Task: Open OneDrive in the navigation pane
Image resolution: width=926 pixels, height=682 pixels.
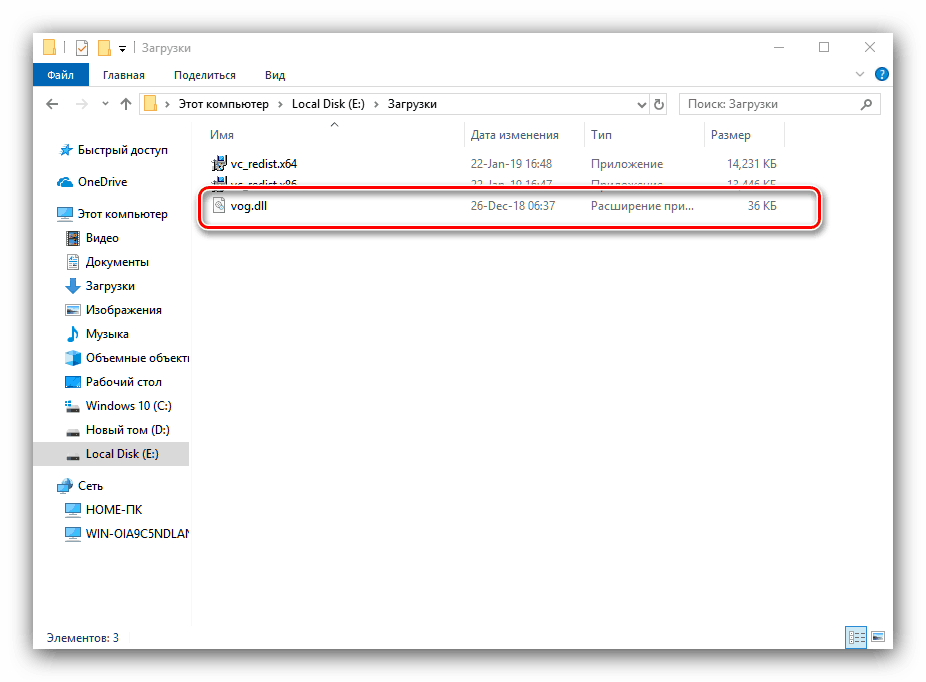Action: coord(92,182)
